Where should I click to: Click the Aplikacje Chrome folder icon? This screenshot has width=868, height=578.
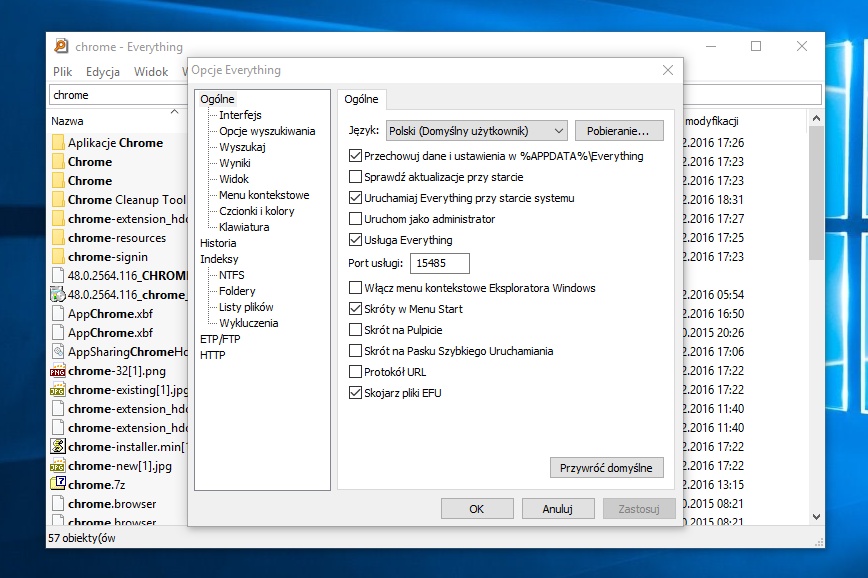[x=58, y=143]
